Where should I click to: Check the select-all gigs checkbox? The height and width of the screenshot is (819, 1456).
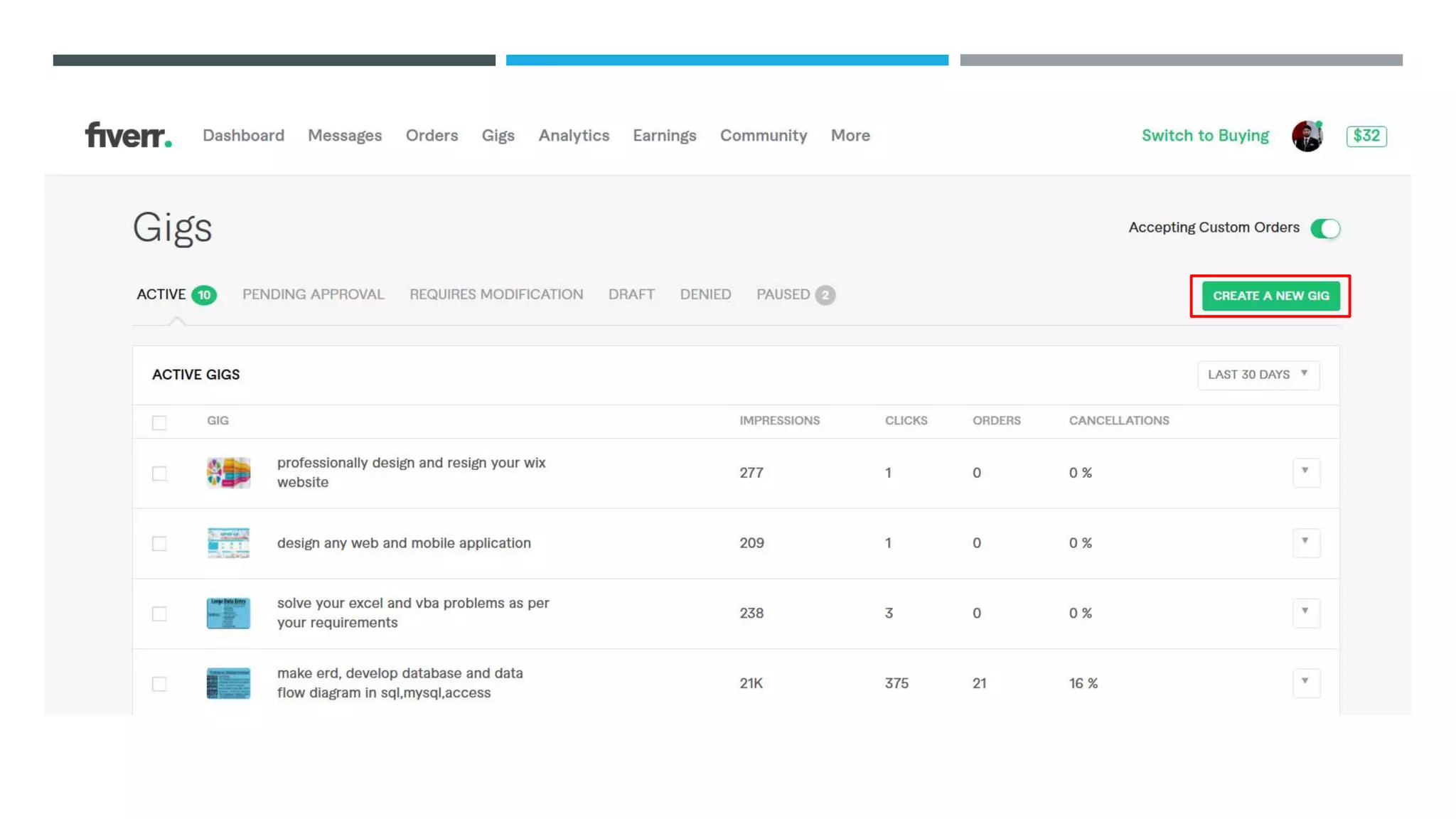pos(159,423)
